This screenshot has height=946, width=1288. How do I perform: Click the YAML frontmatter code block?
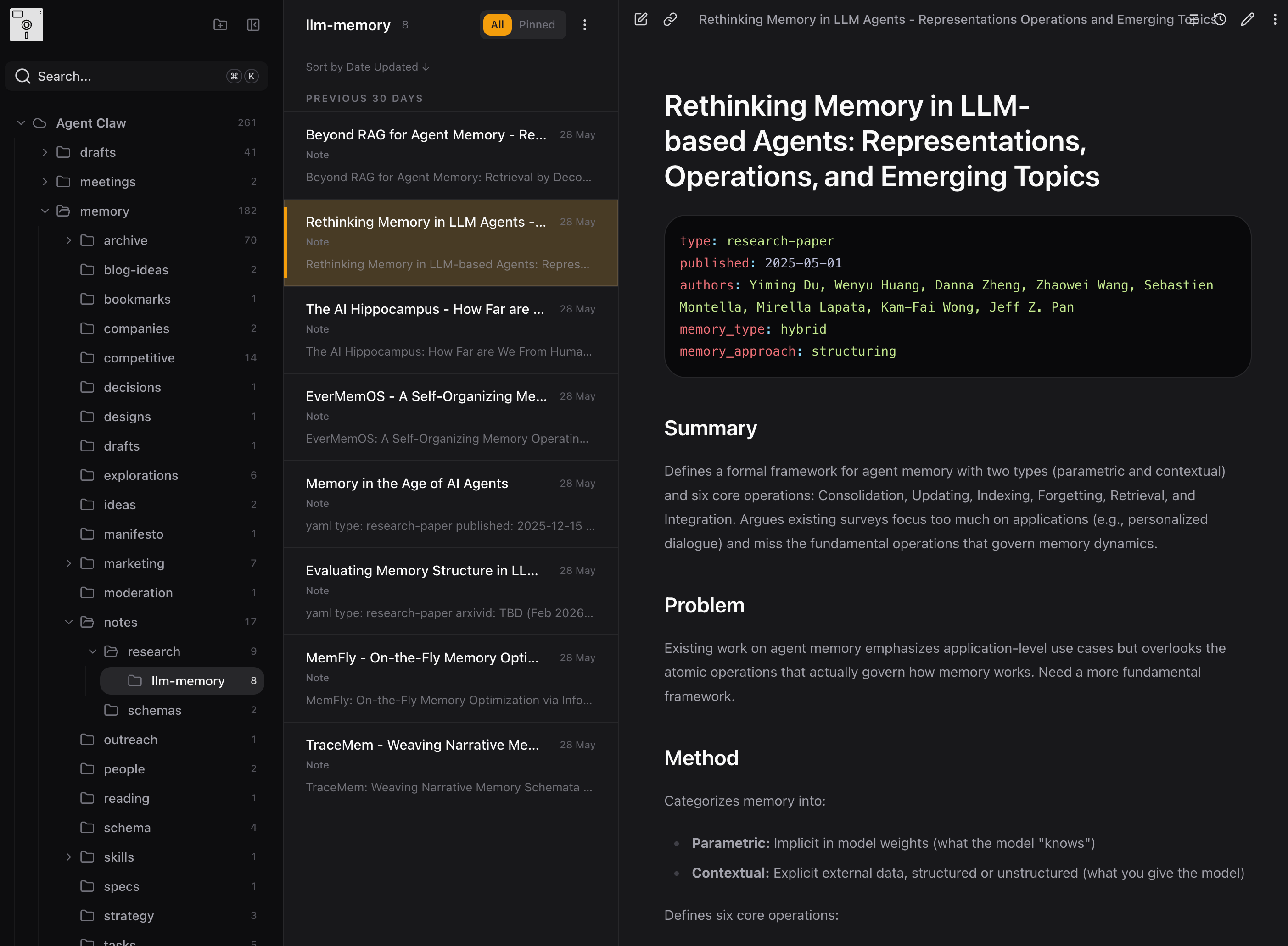[958, 296]
